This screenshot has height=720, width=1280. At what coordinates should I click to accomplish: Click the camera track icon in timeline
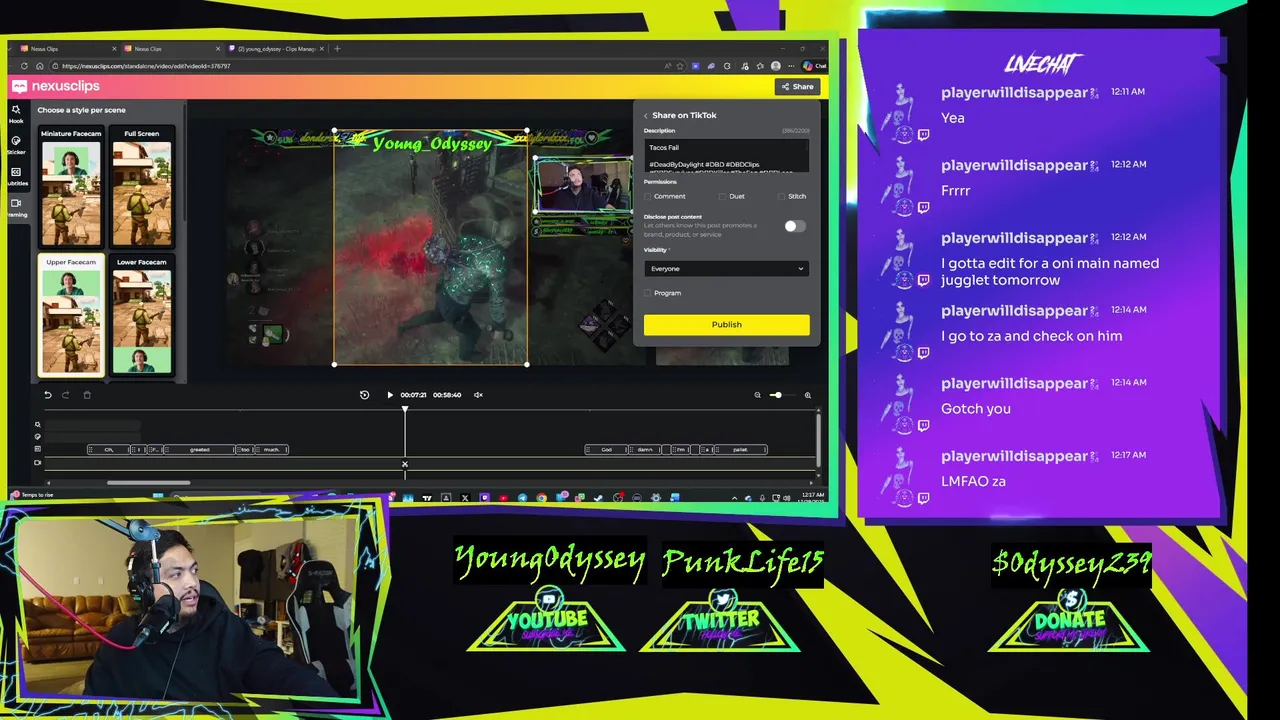point(38,462)
